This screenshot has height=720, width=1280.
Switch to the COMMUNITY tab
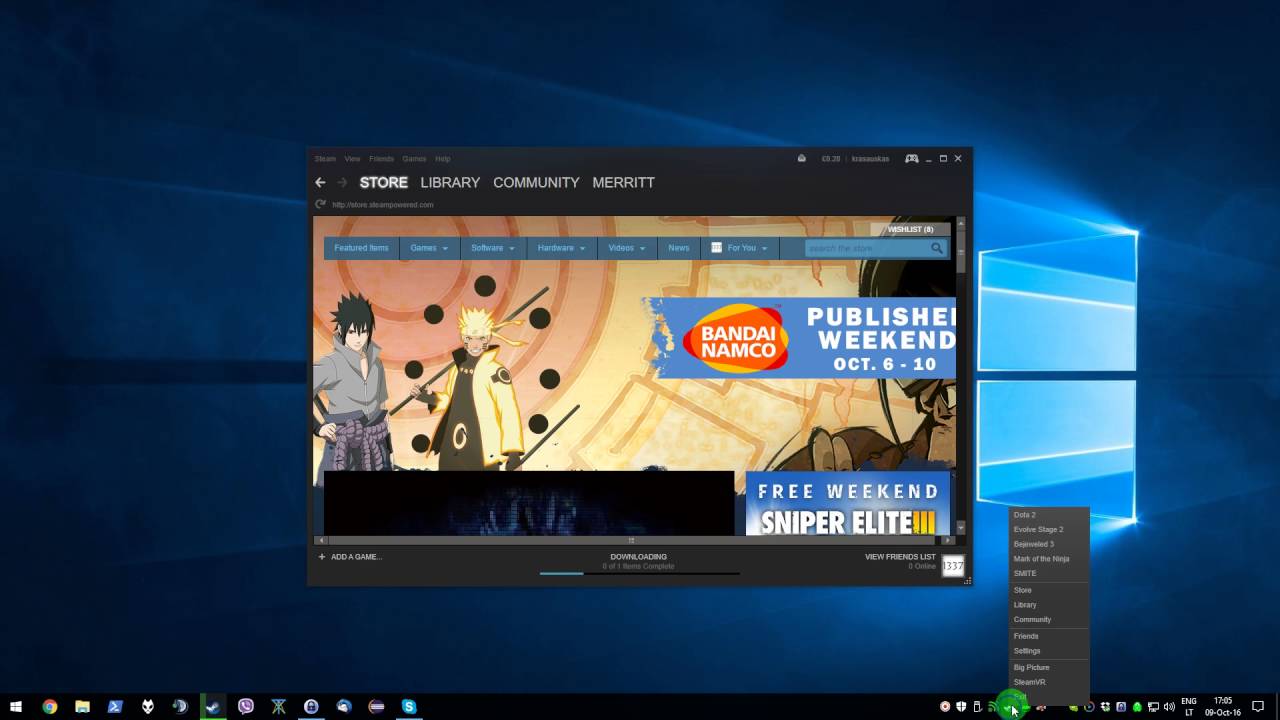tap(536, 182)
